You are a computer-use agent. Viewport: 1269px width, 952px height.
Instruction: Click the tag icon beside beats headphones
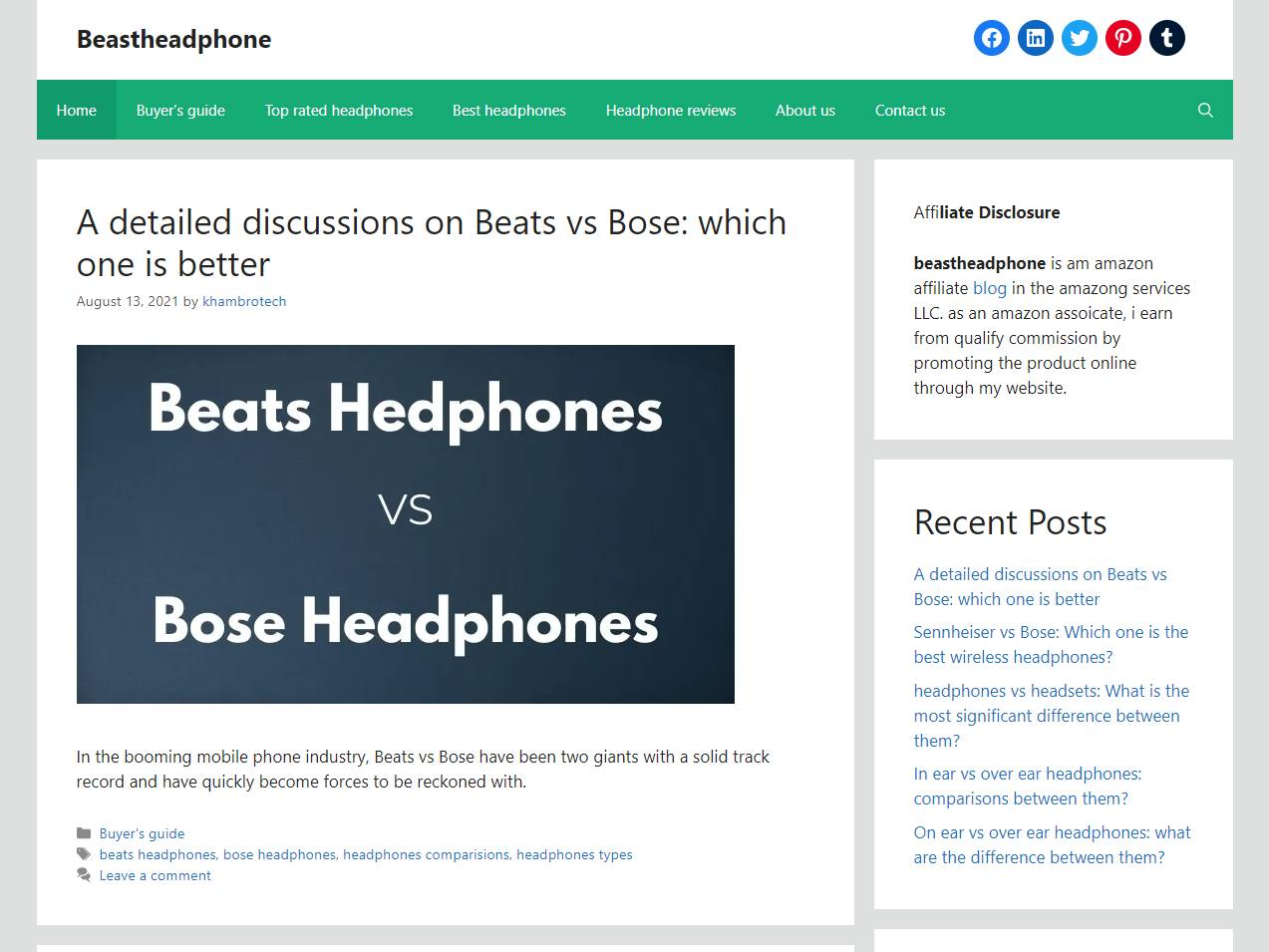coord(84,854)
